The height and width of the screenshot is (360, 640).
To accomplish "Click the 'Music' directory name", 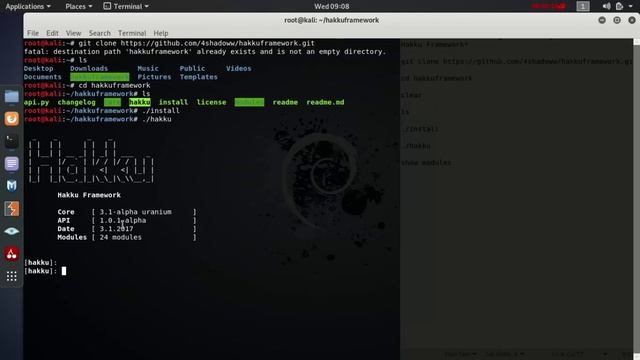I will 148,69.
